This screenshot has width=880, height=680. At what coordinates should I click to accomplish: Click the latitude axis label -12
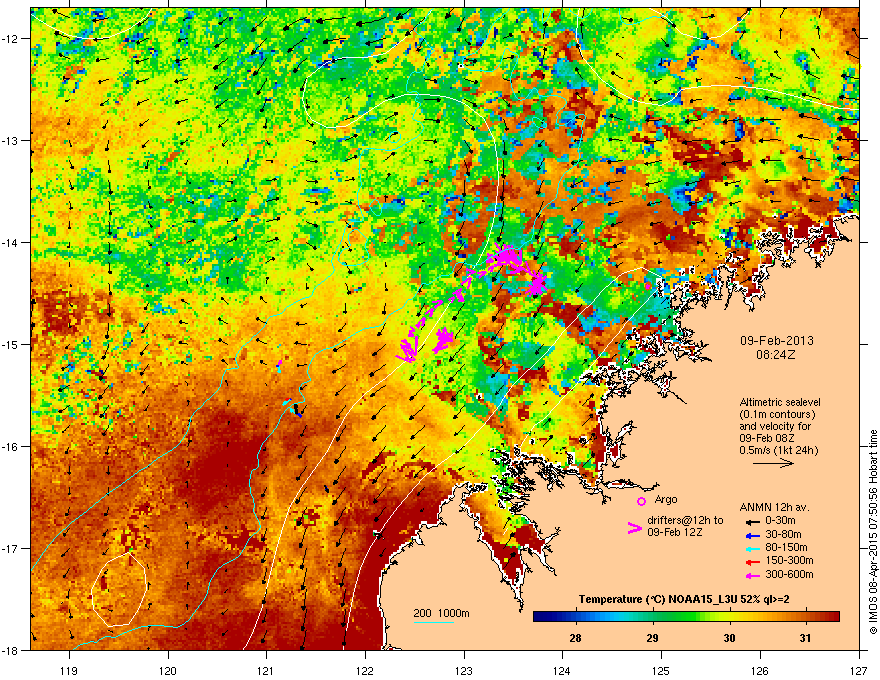[x=10, y=38]
